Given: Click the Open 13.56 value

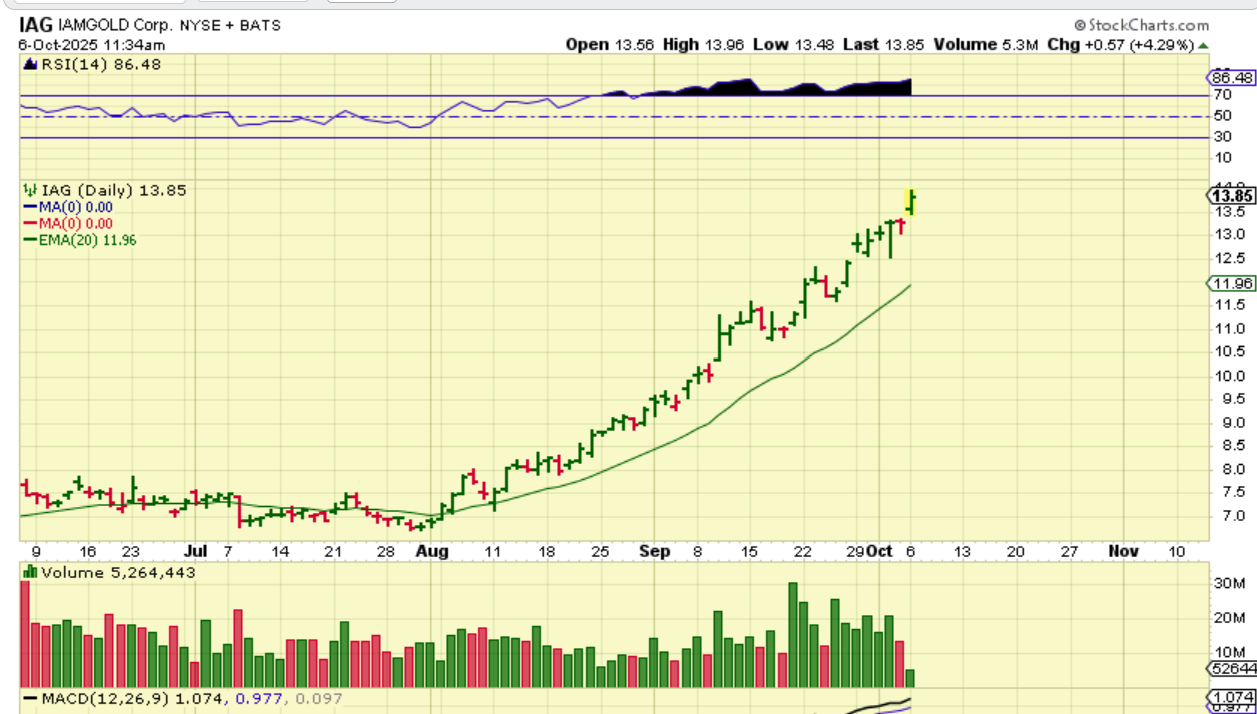Looking at the screenshot, I should coord(609,44).
